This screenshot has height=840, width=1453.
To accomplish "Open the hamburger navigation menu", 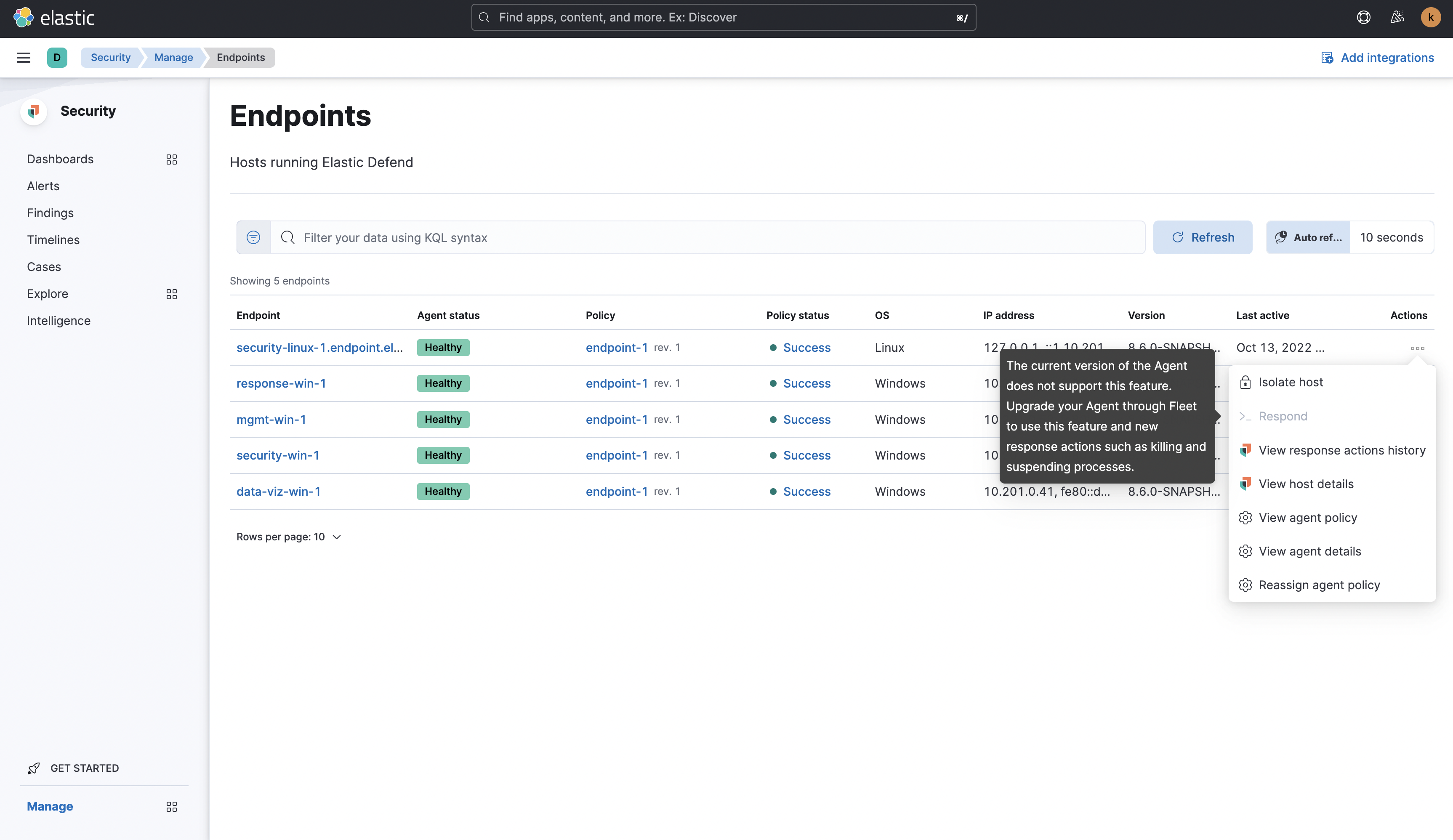I will [23, 58].
